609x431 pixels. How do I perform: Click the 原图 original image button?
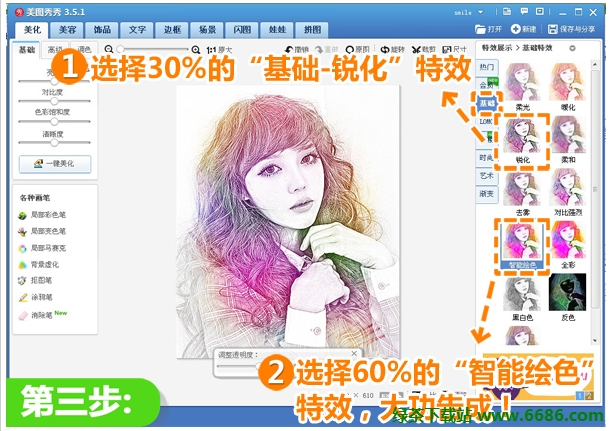coord(357,49)
